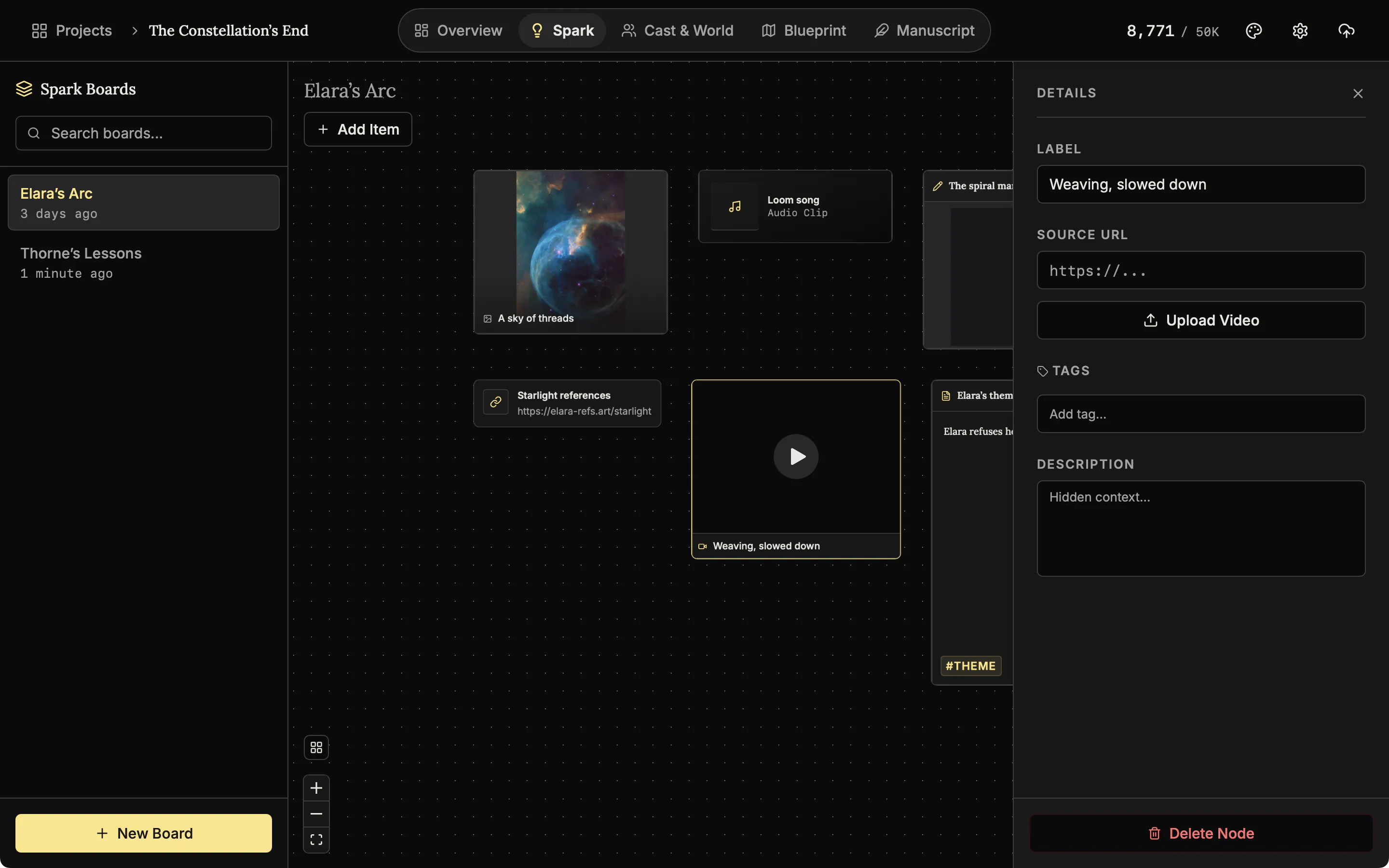The width and height of the screenshot is (1389, 868).
Task: Zoom in on the canvas
Action: tap(316, 787)
